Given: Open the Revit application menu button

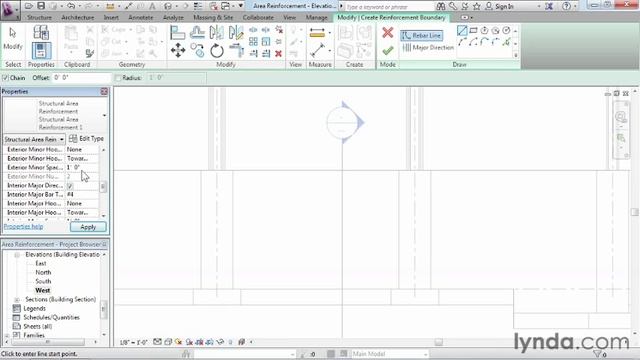Looking at the screenshot, I should [10, 10].
